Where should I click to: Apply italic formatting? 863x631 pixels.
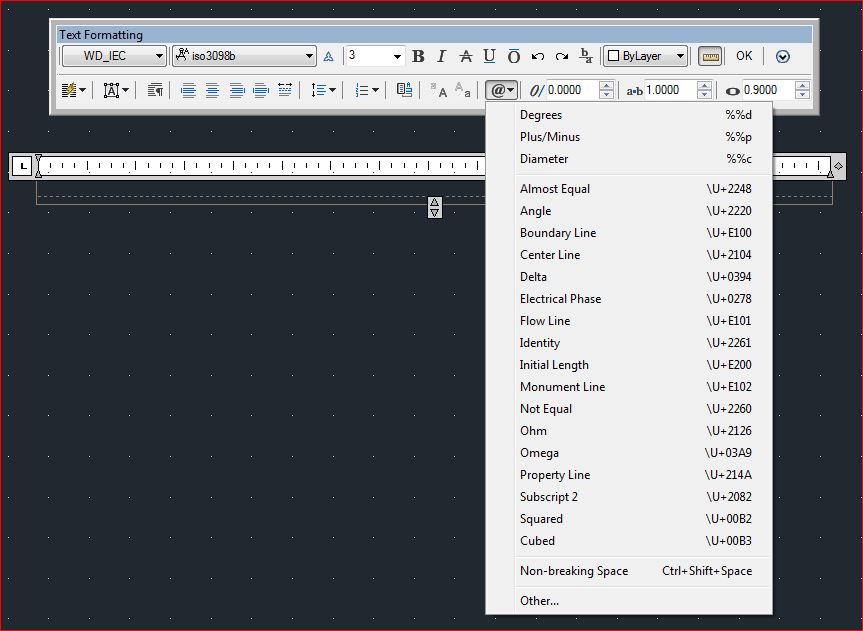point(441,56)
